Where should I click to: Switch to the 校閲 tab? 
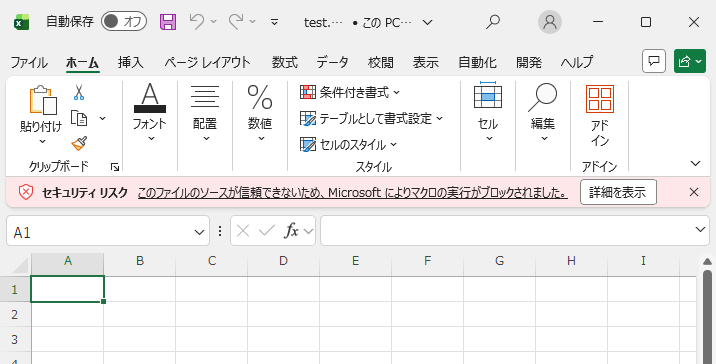click(x=380, y=62)
